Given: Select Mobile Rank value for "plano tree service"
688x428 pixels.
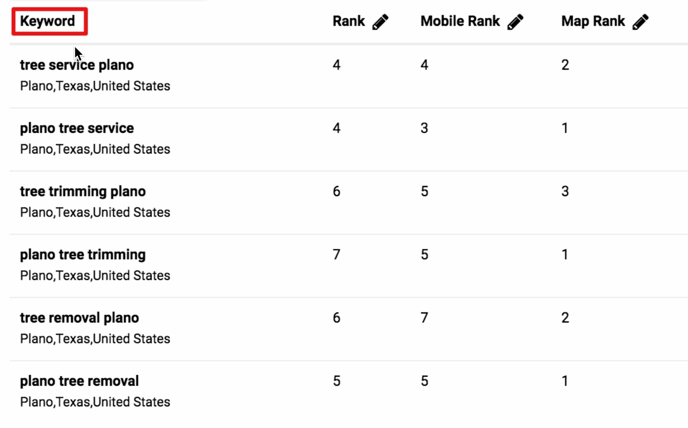Looking at the screenshot, I should (x=425, y=129).
